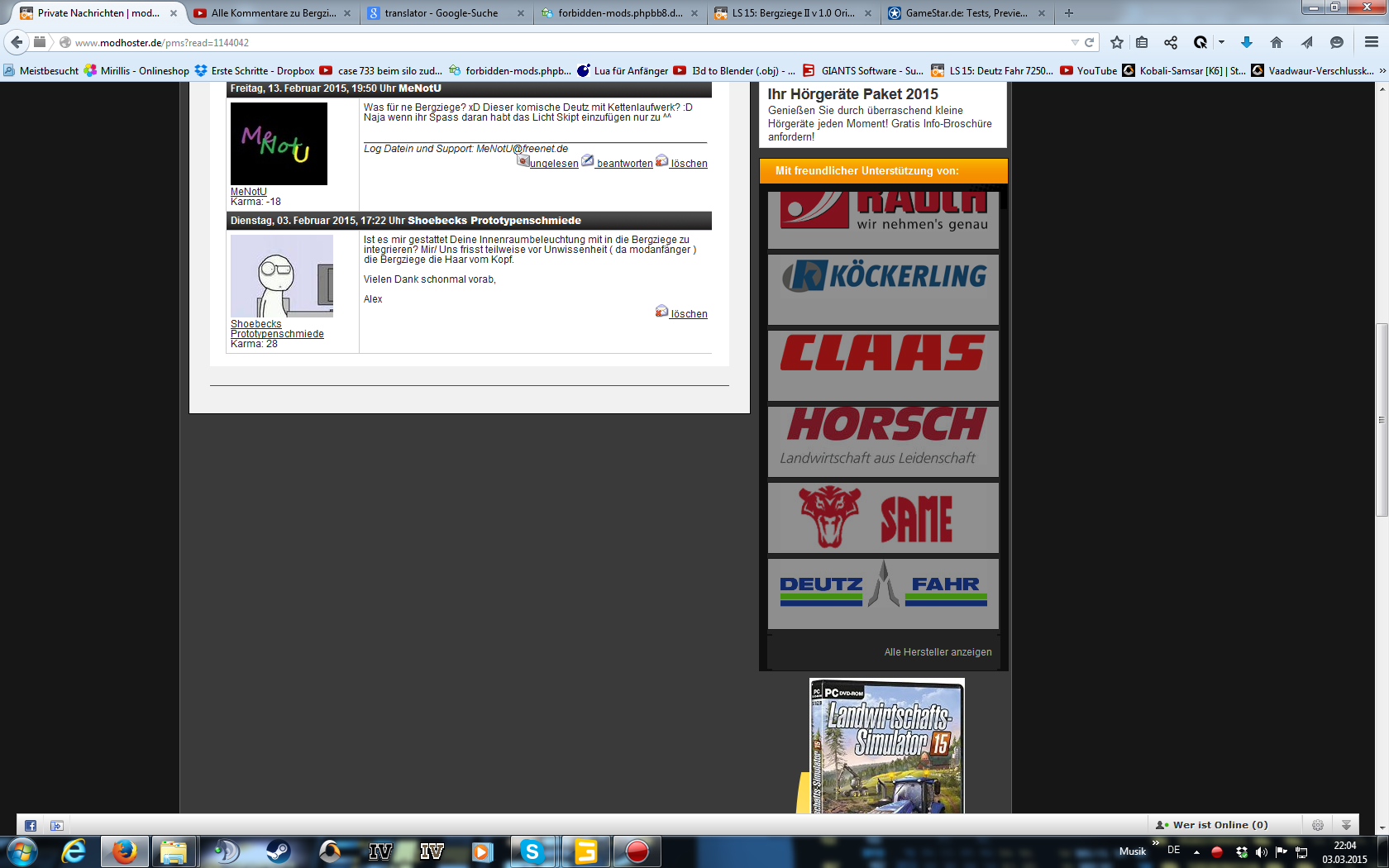Open the chat smiley bubble icon
This screenshot has height=868, width=1389.
point(1336,42)
